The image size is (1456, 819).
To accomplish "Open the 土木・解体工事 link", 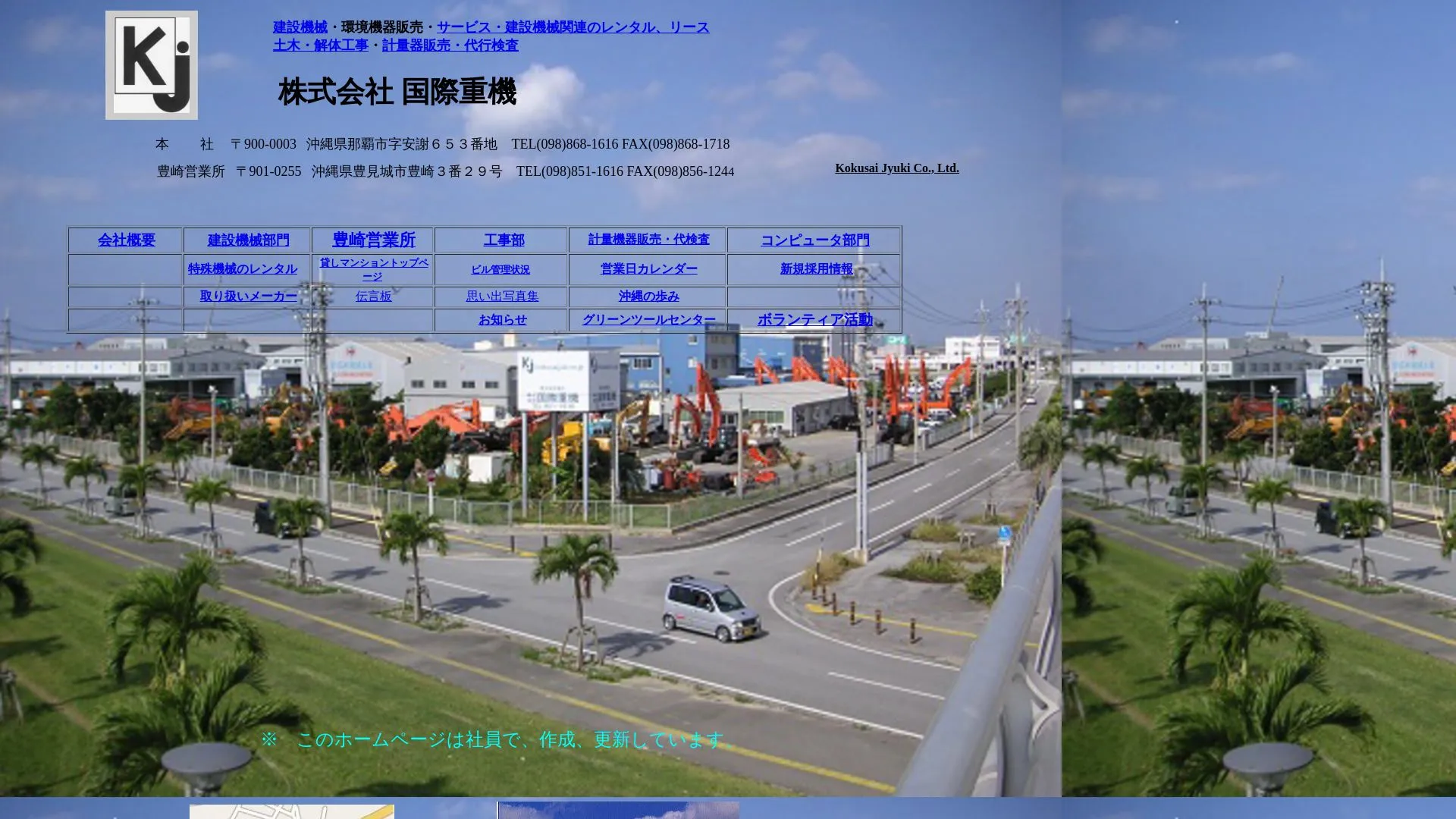I will [x=321, y=45].
